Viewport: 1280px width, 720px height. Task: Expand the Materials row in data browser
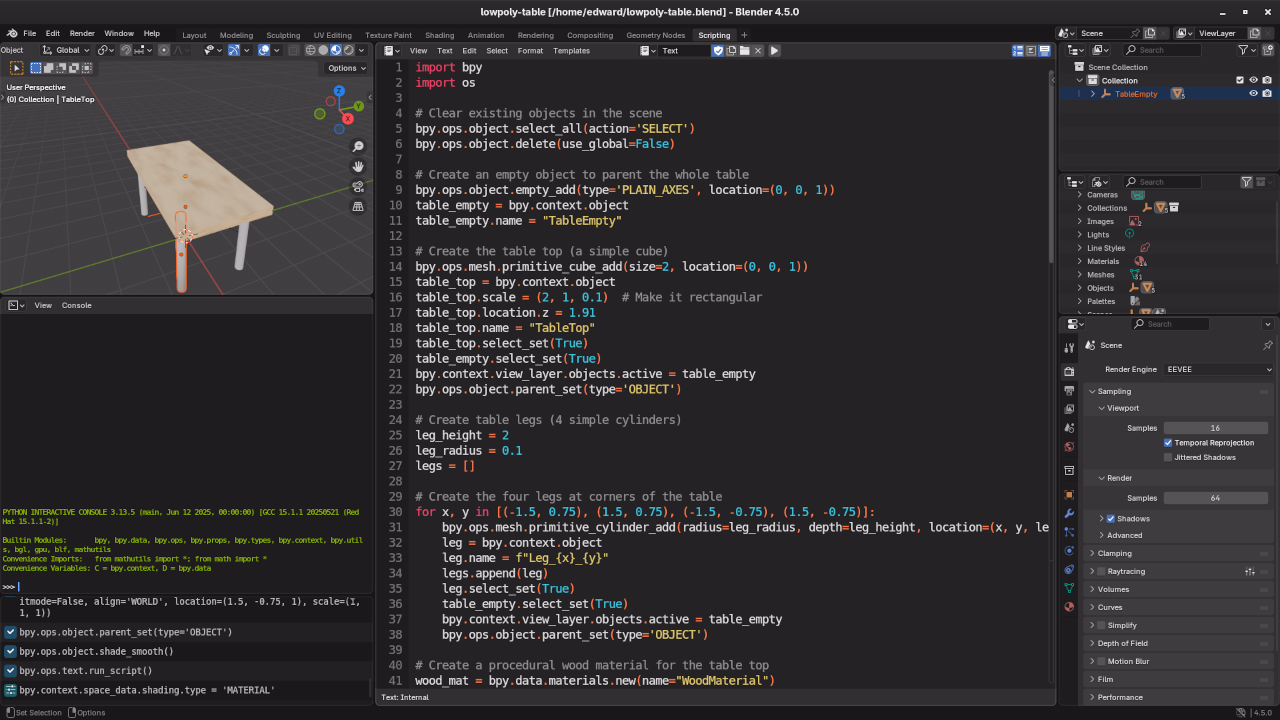1080,261
